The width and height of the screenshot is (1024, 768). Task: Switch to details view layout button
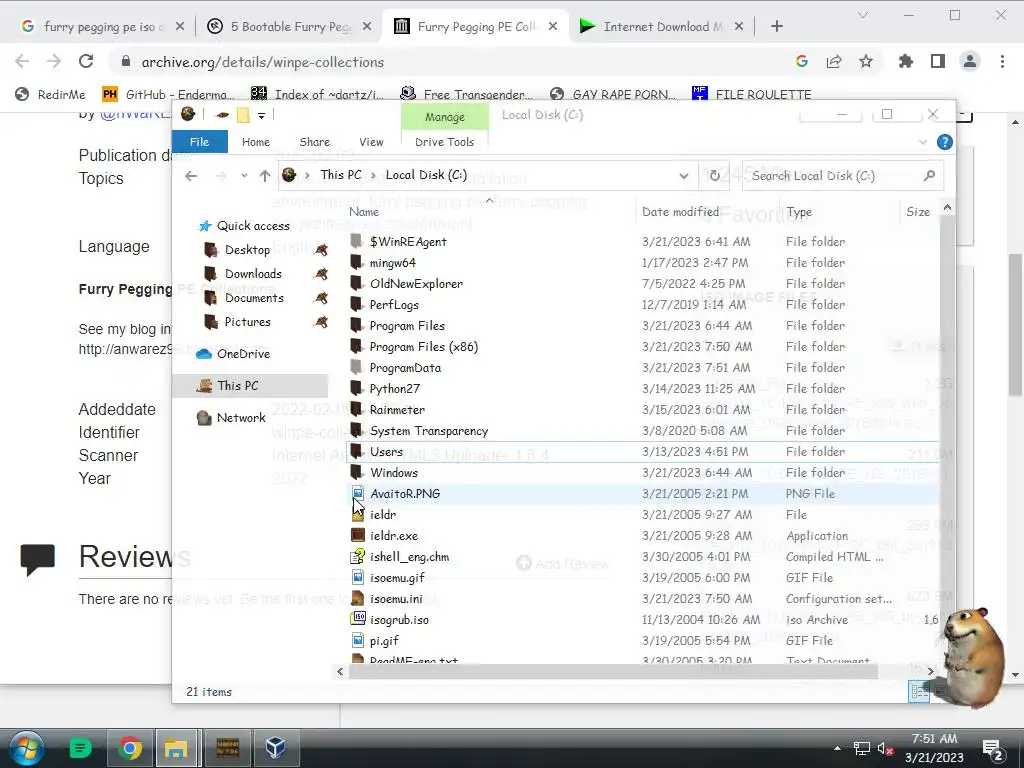[918, 692]
